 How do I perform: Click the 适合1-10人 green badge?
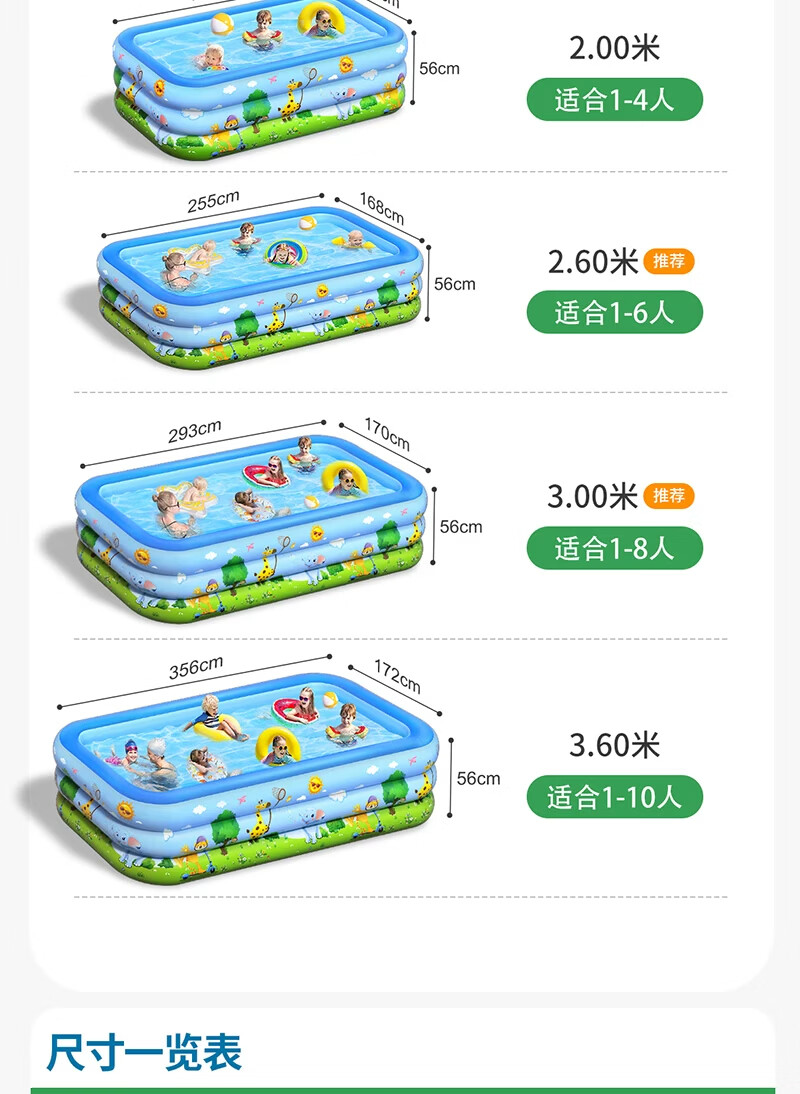click(x=615, y=797)
